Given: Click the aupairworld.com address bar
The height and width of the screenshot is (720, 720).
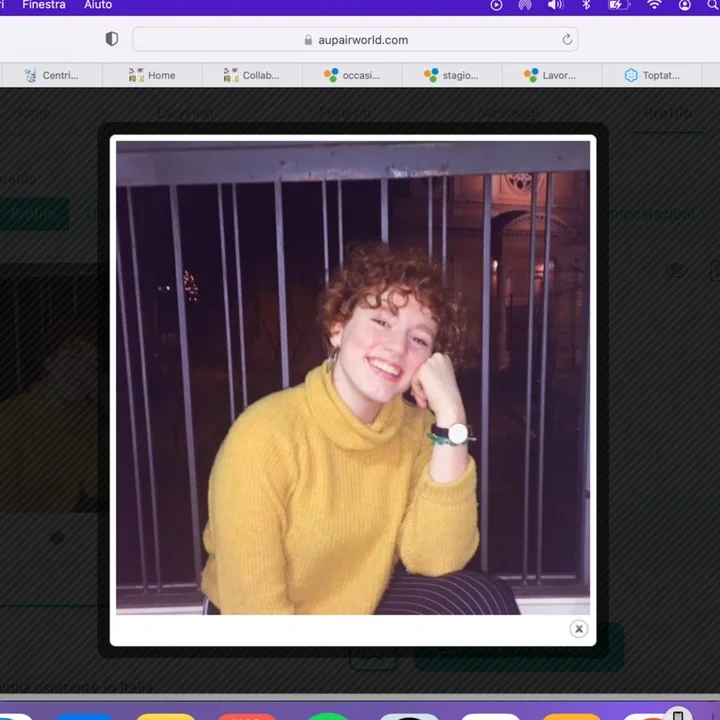Looking at the screenshot, I should click(x=355, y=40).
